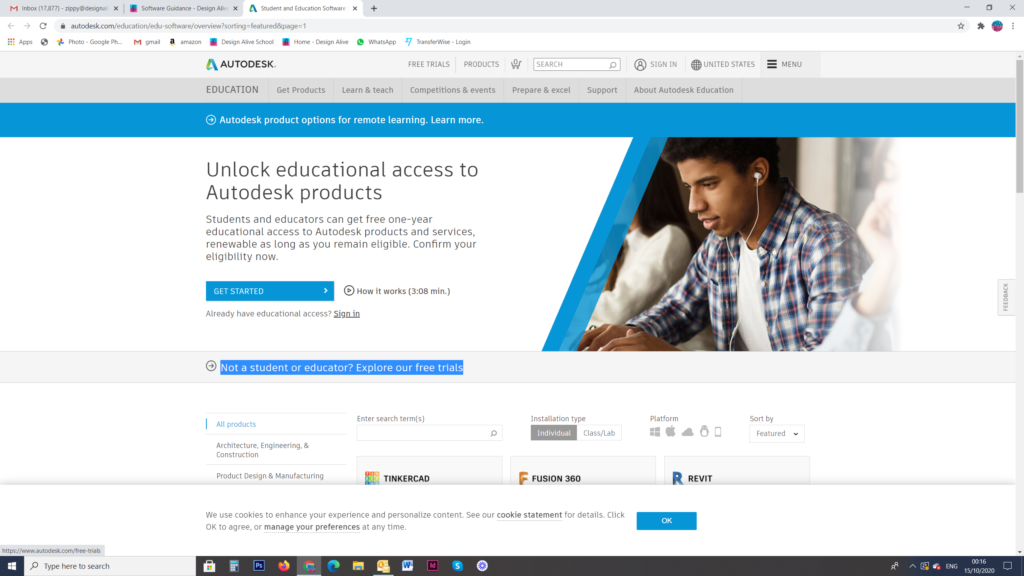Open File Explorer from taskbar

(358, 566)
